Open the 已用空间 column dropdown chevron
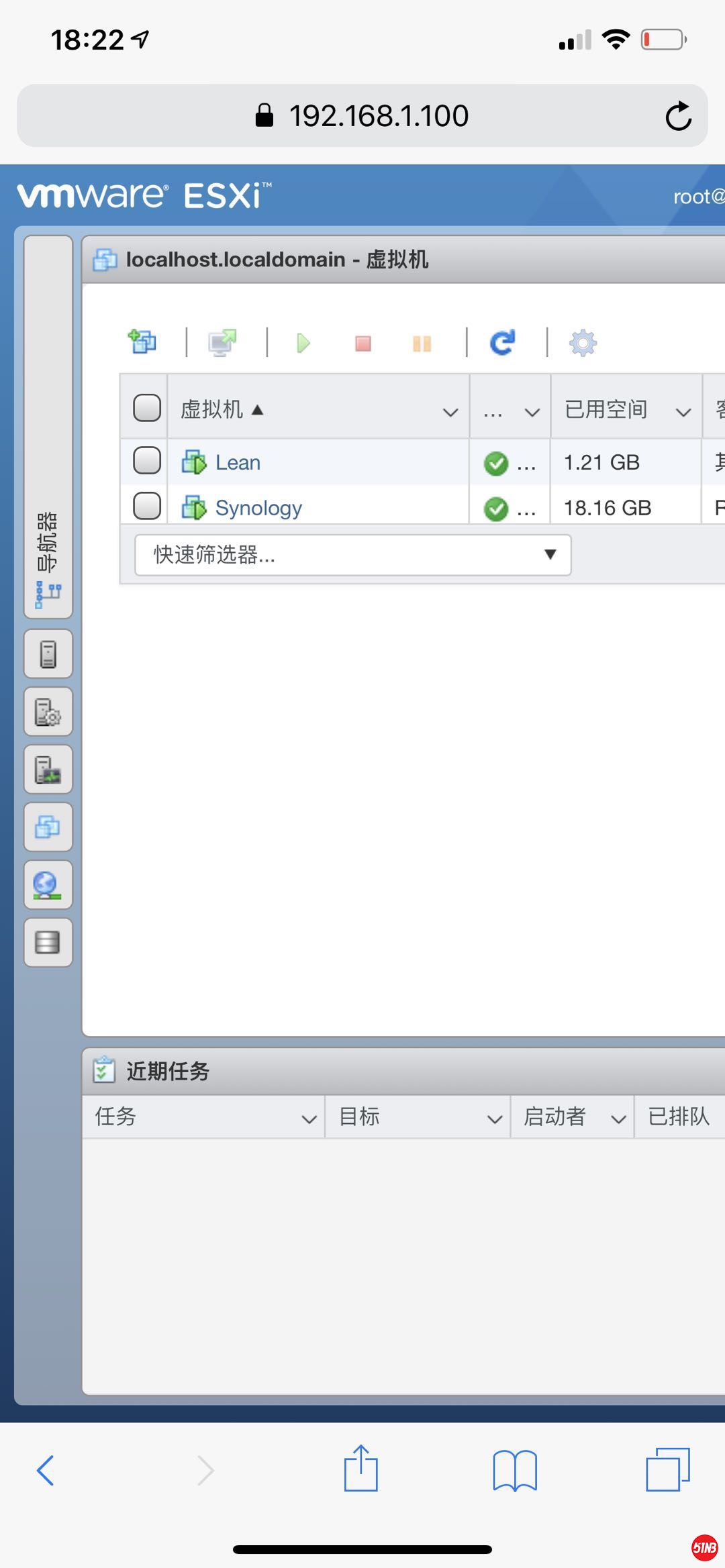The width and height of the screenshot is (725, 1568). (683, 412)
